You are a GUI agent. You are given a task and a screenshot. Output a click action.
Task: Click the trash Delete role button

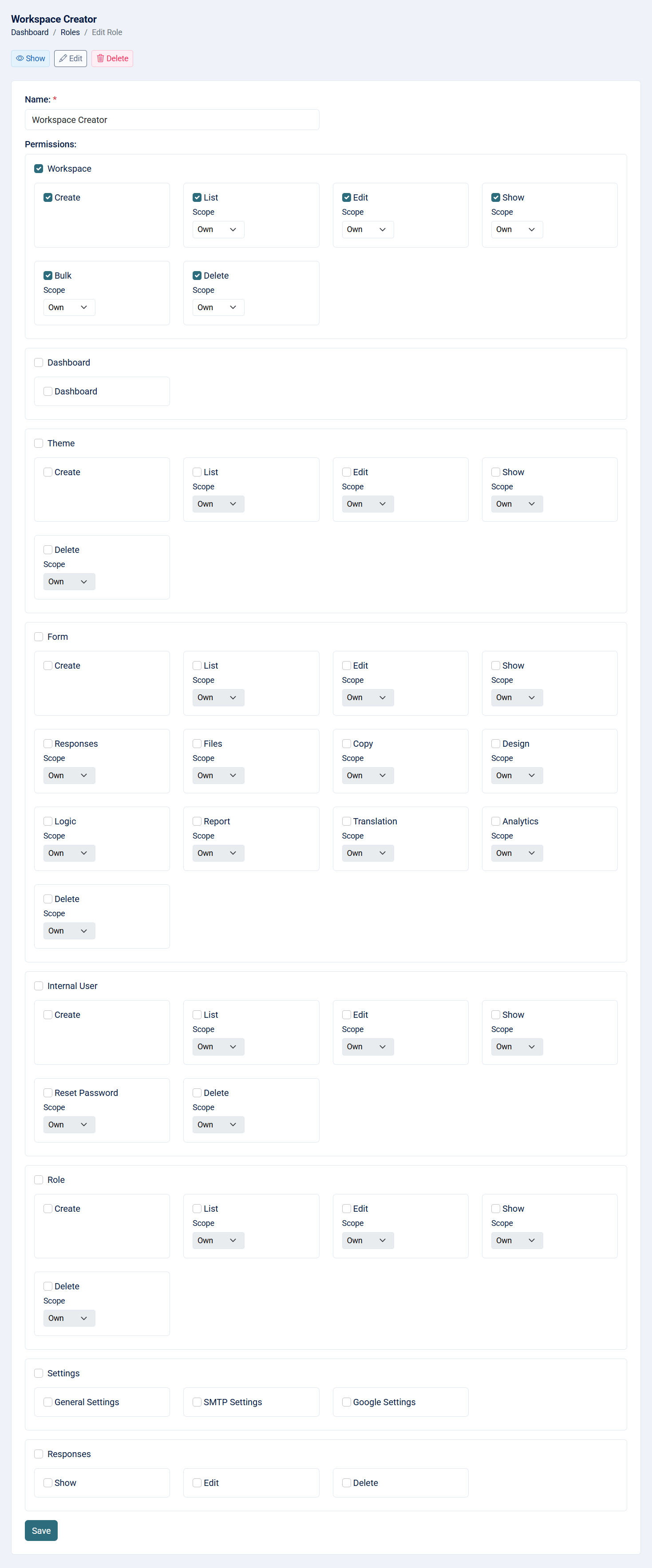click(112, 59)
